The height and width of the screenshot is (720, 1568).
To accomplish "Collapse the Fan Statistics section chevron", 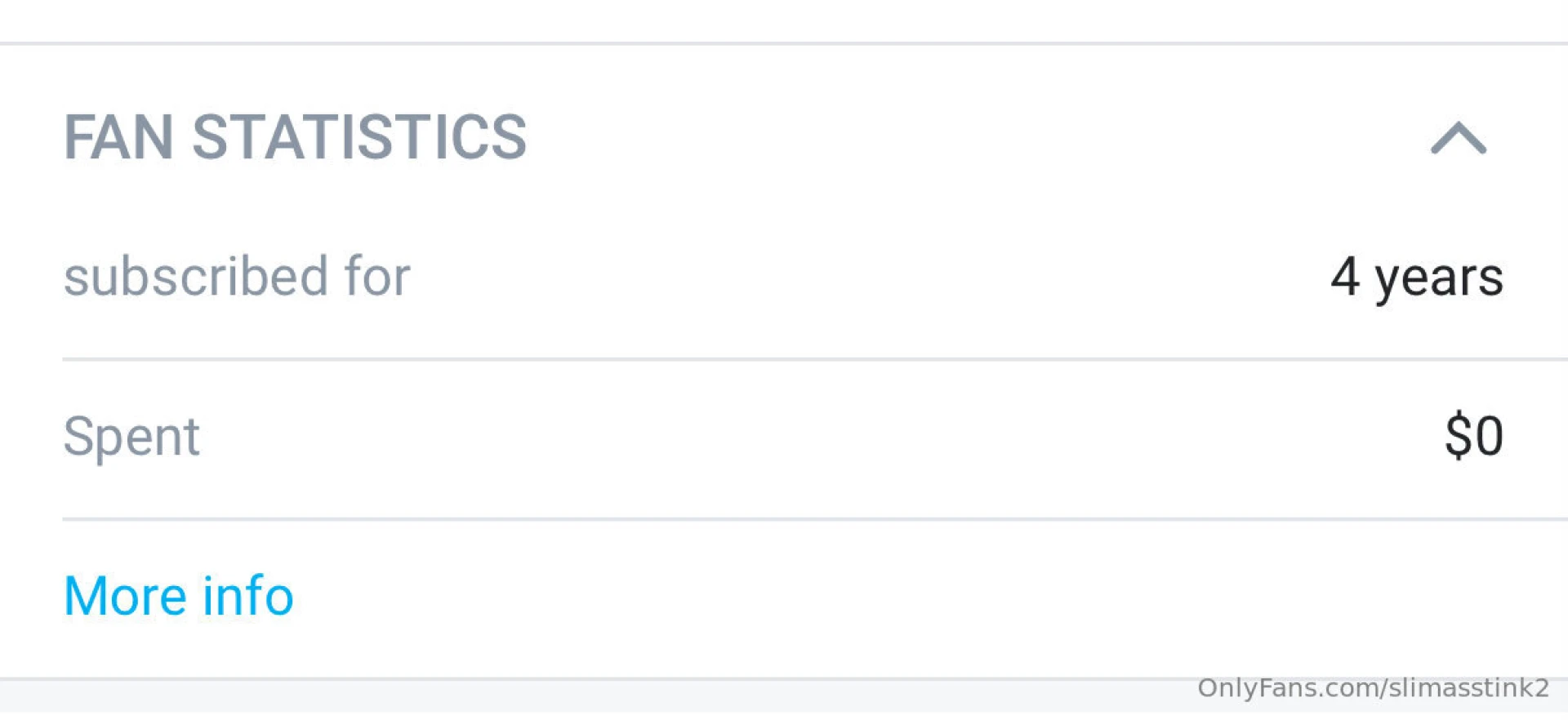I will coord(1459,138).
